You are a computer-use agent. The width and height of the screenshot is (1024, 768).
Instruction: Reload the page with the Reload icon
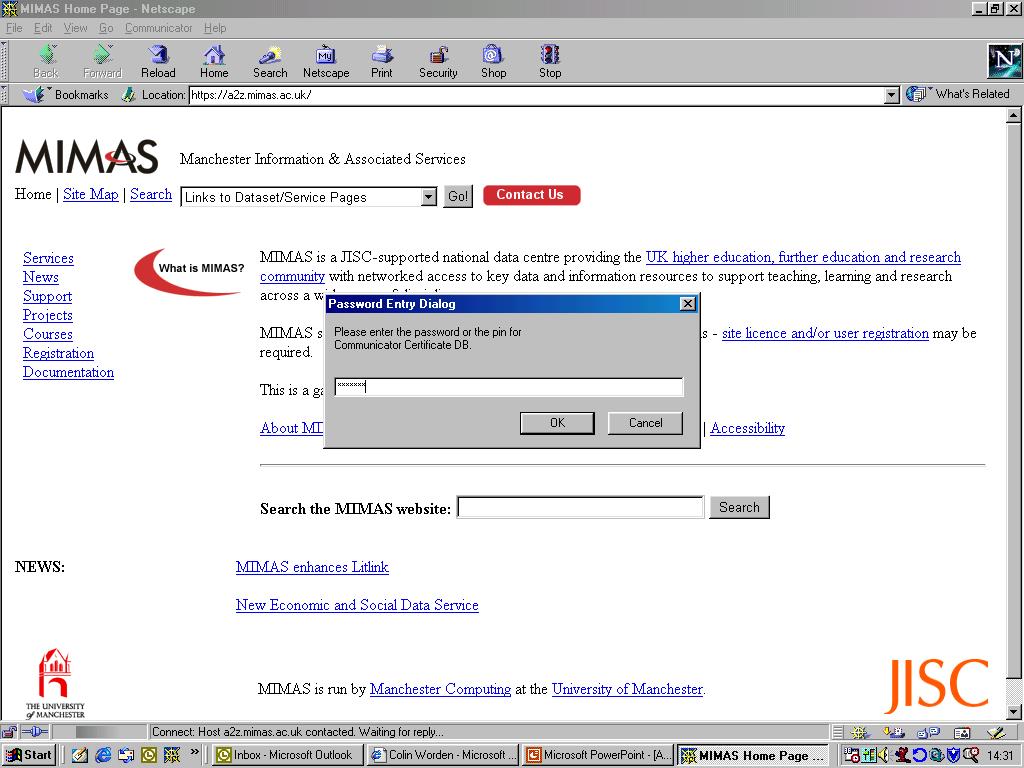158,61
